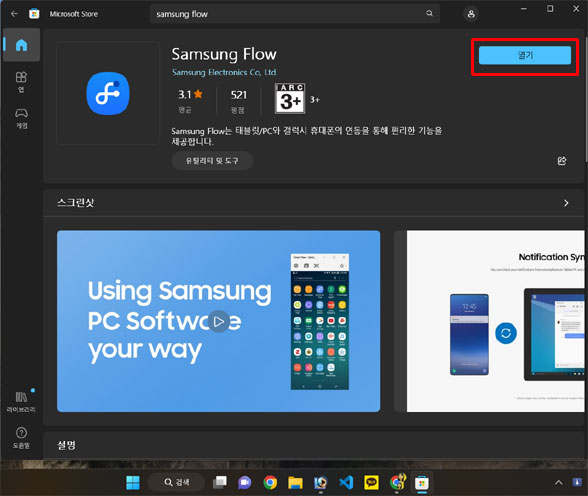Viewport: 588px width, 496px height.
Task: Go back using the back arrow
Action: click(14, 14)
